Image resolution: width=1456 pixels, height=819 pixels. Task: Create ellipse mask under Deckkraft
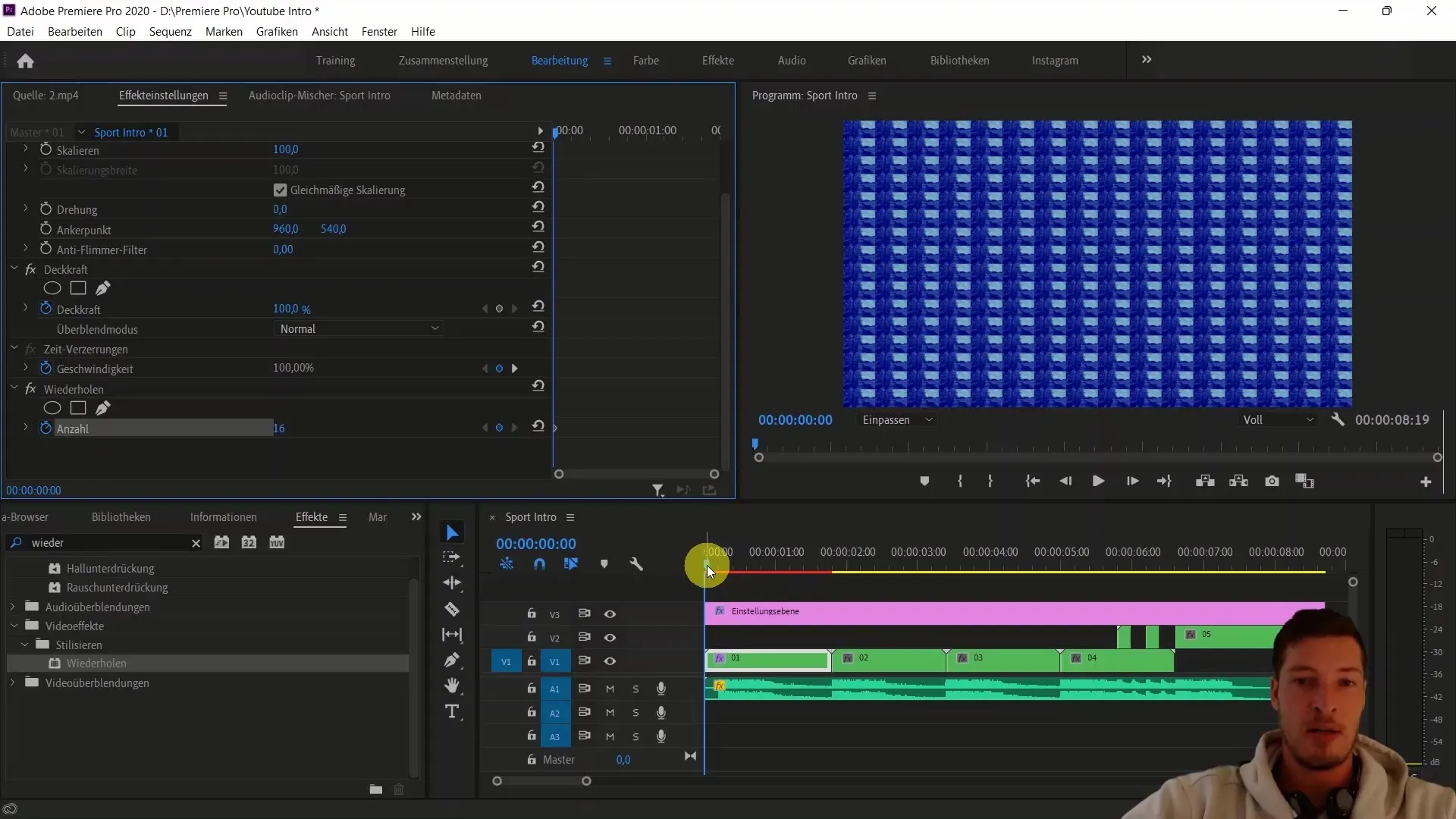pos(52,288)
